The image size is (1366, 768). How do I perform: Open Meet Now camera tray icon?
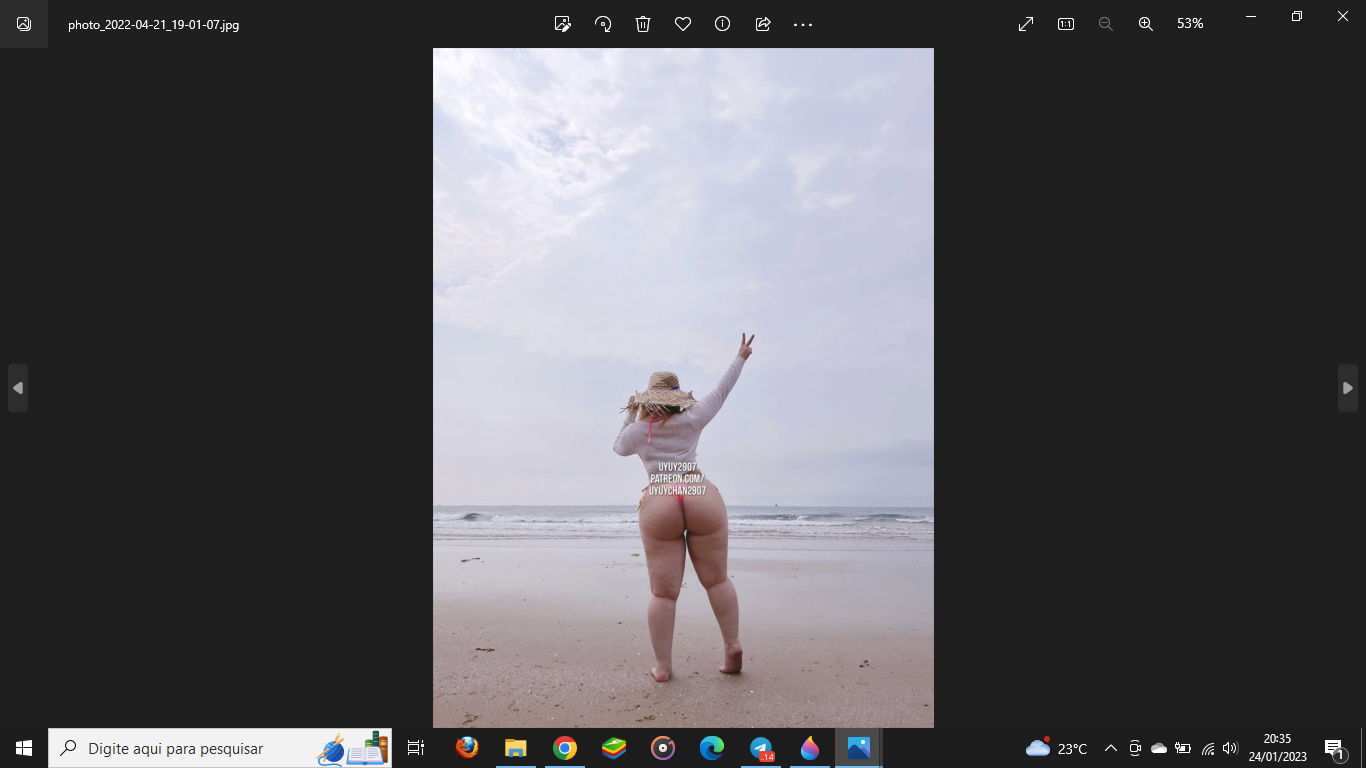(x=1135, y=748)
